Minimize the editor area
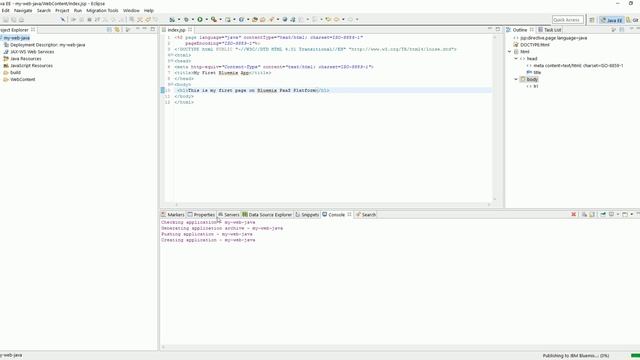640x360 pixels. [489, 29]
